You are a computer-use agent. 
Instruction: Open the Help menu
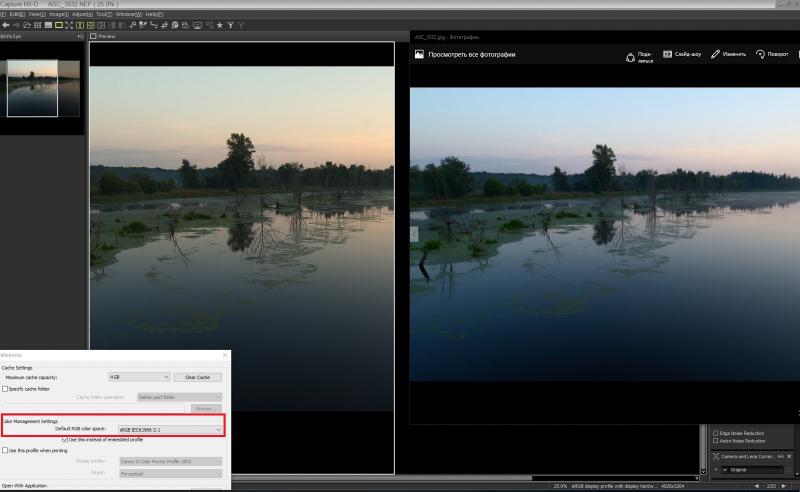tap(154, 14)
